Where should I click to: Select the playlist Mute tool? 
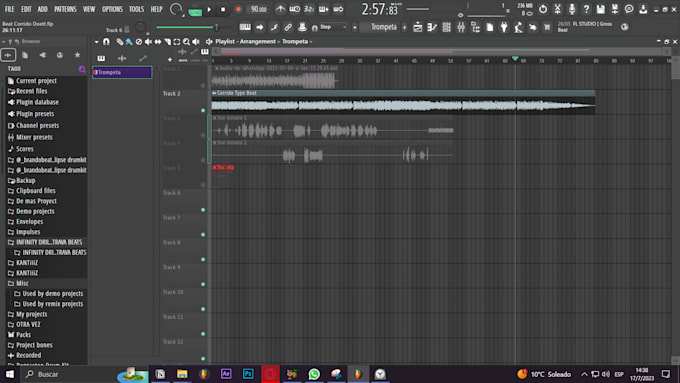pos(148,42)
